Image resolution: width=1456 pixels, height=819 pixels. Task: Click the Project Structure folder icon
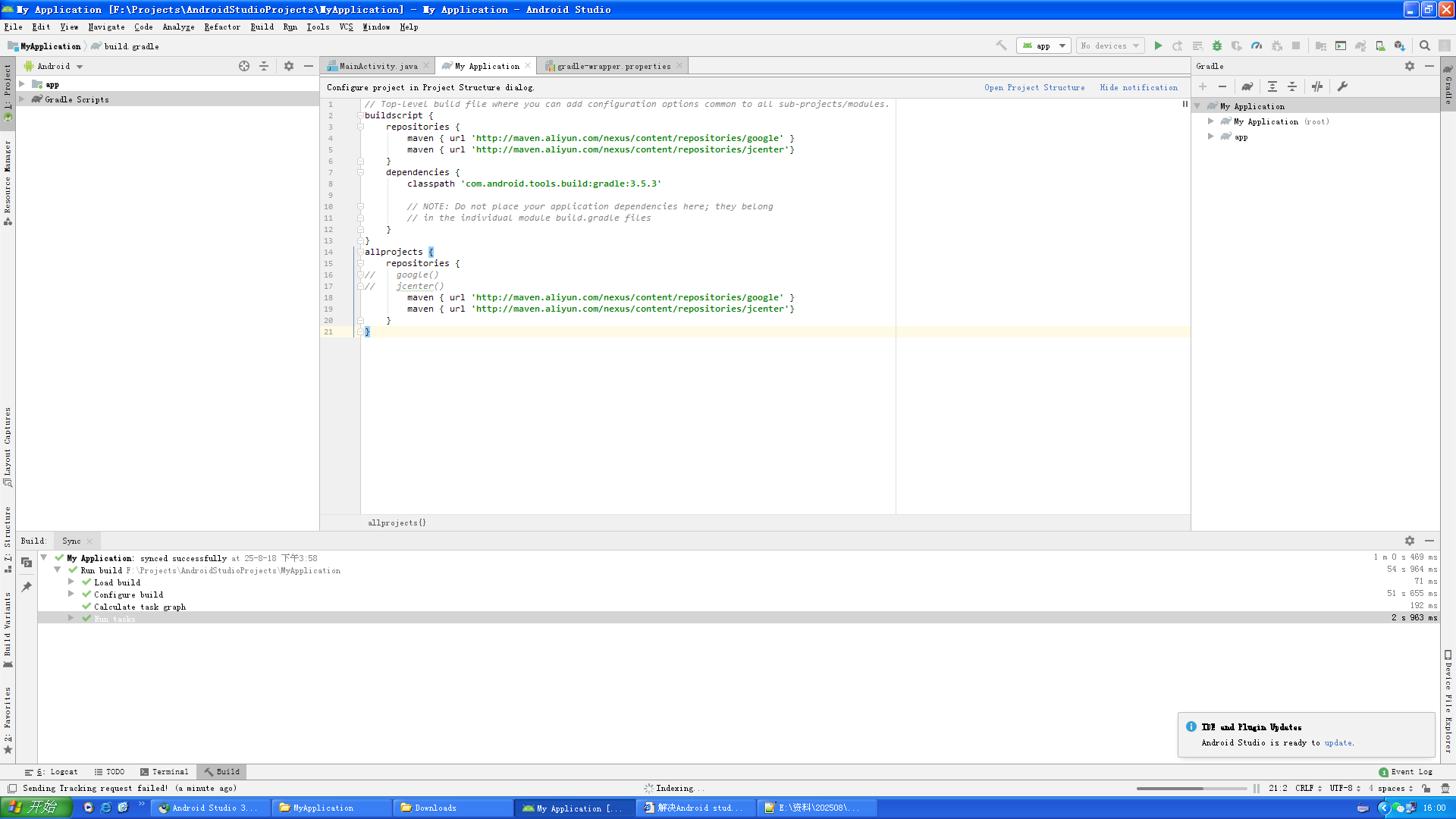1321,45
